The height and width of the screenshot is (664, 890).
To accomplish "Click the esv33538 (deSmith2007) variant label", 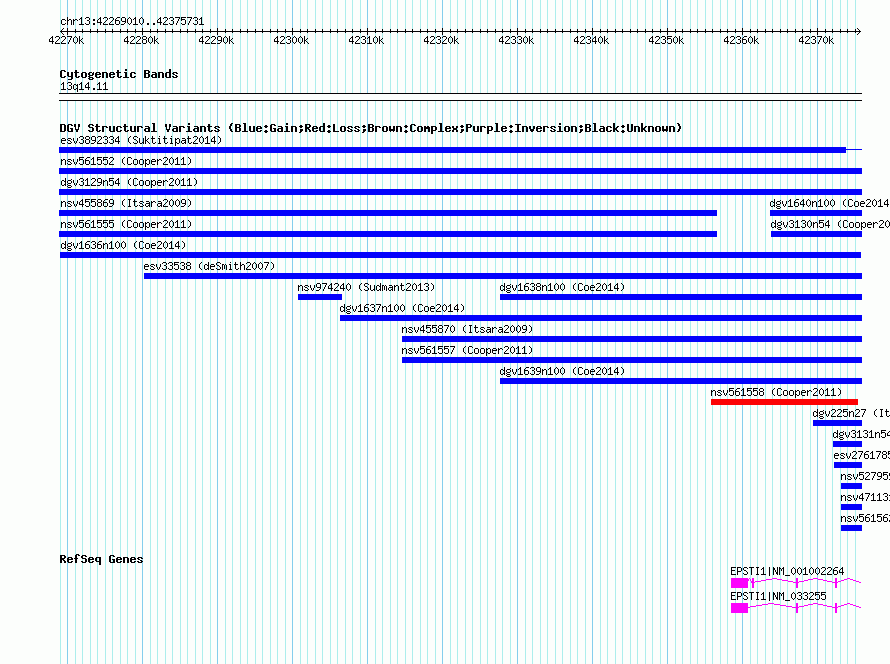I will click(x=209, y=266).
